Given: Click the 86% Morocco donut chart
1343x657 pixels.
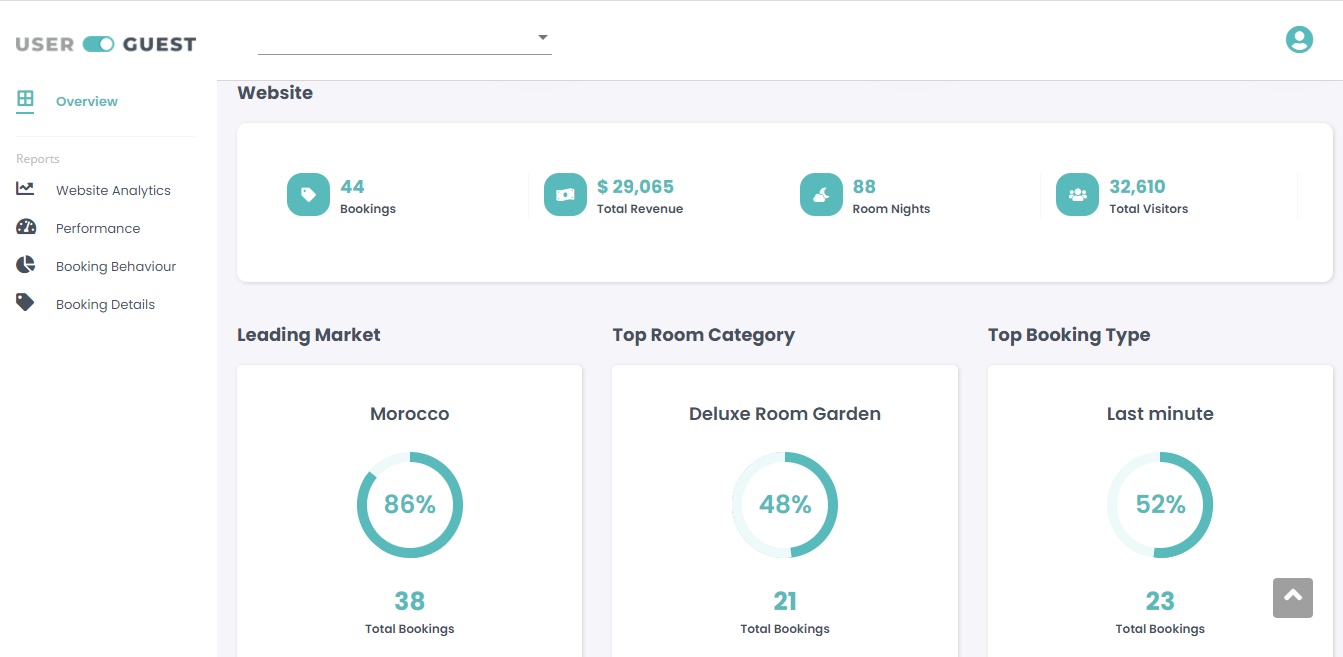Looking at the screenshot, I should pyautogui.click(x=409, y=505).
